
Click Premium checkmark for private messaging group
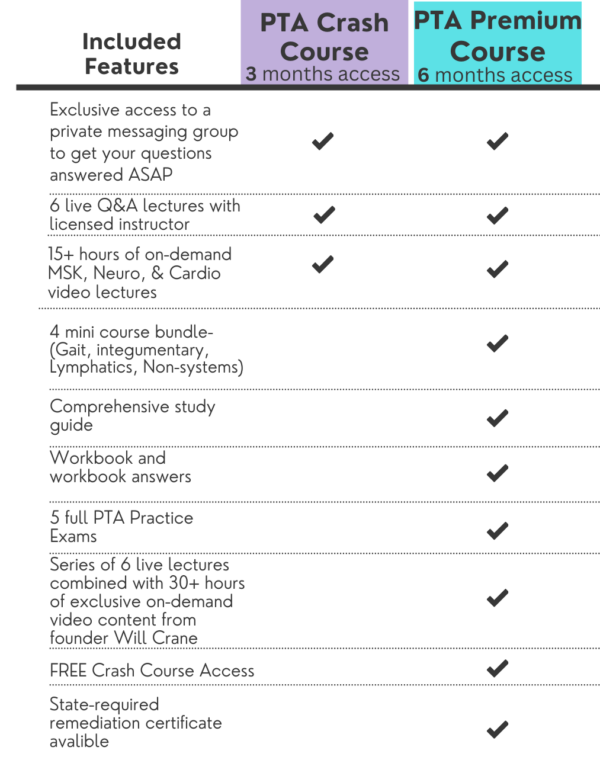497,142
